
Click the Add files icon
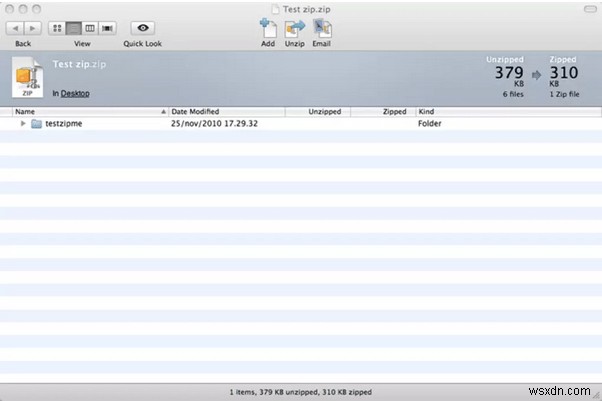pos(268,29)
